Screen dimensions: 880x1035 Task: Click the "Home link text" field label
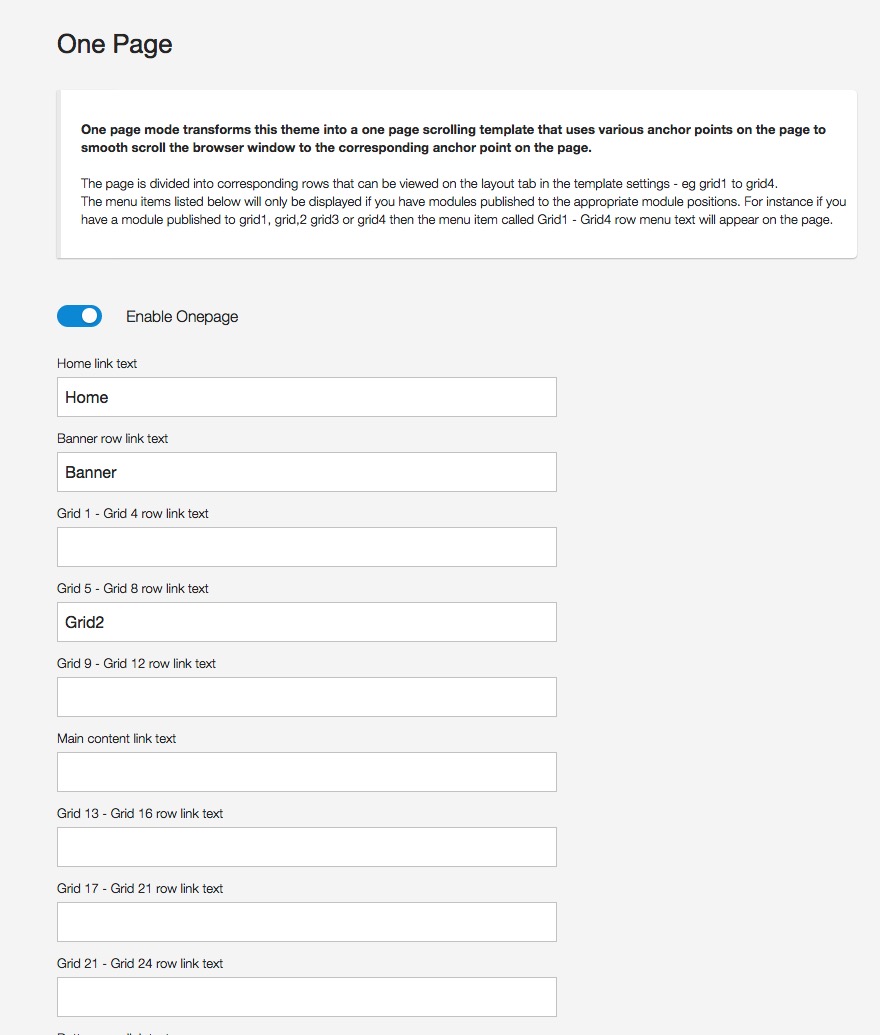(97, 364)
